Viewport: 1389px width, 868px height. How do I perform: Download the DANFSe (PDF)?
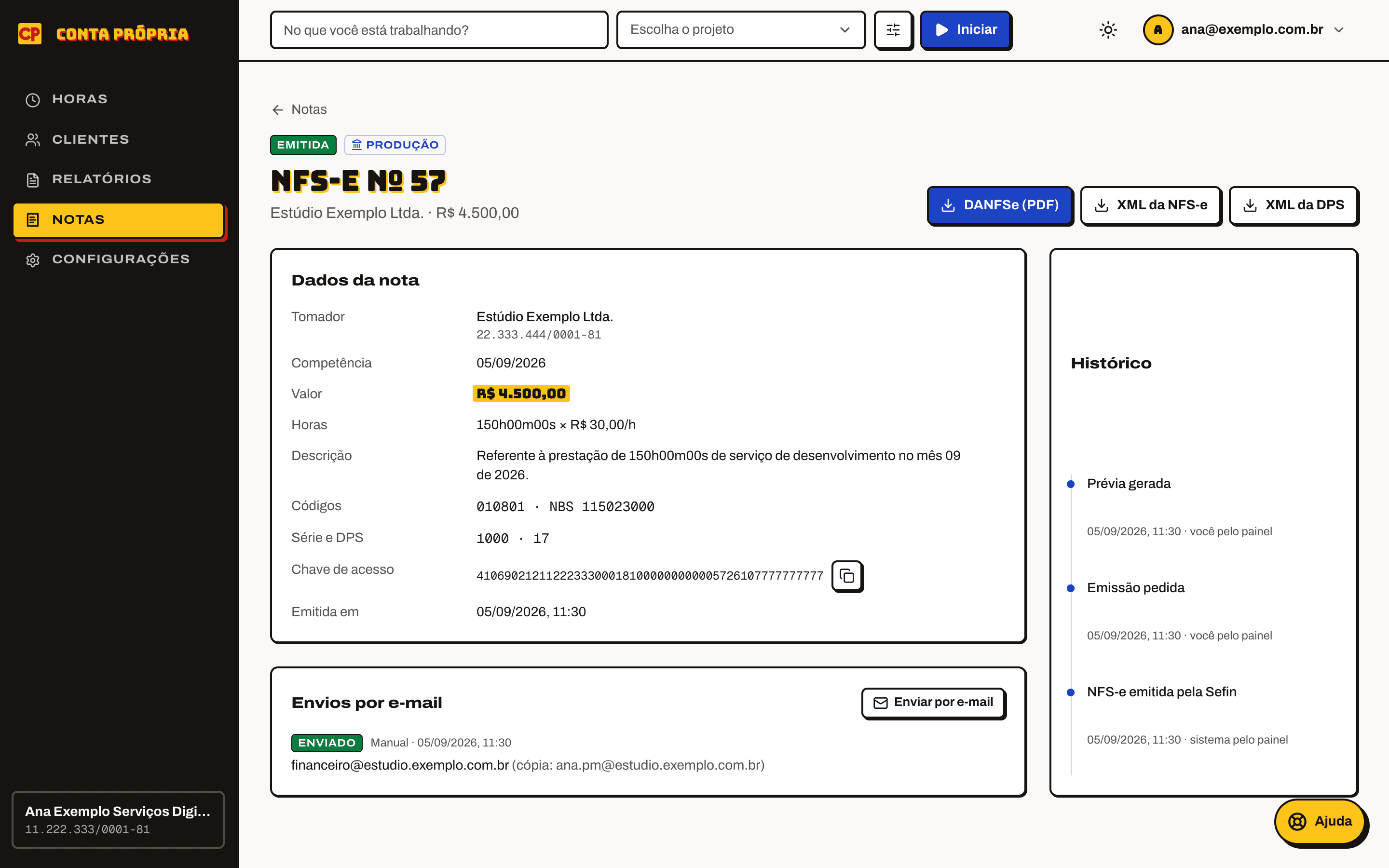click(x=1000, y=205)
